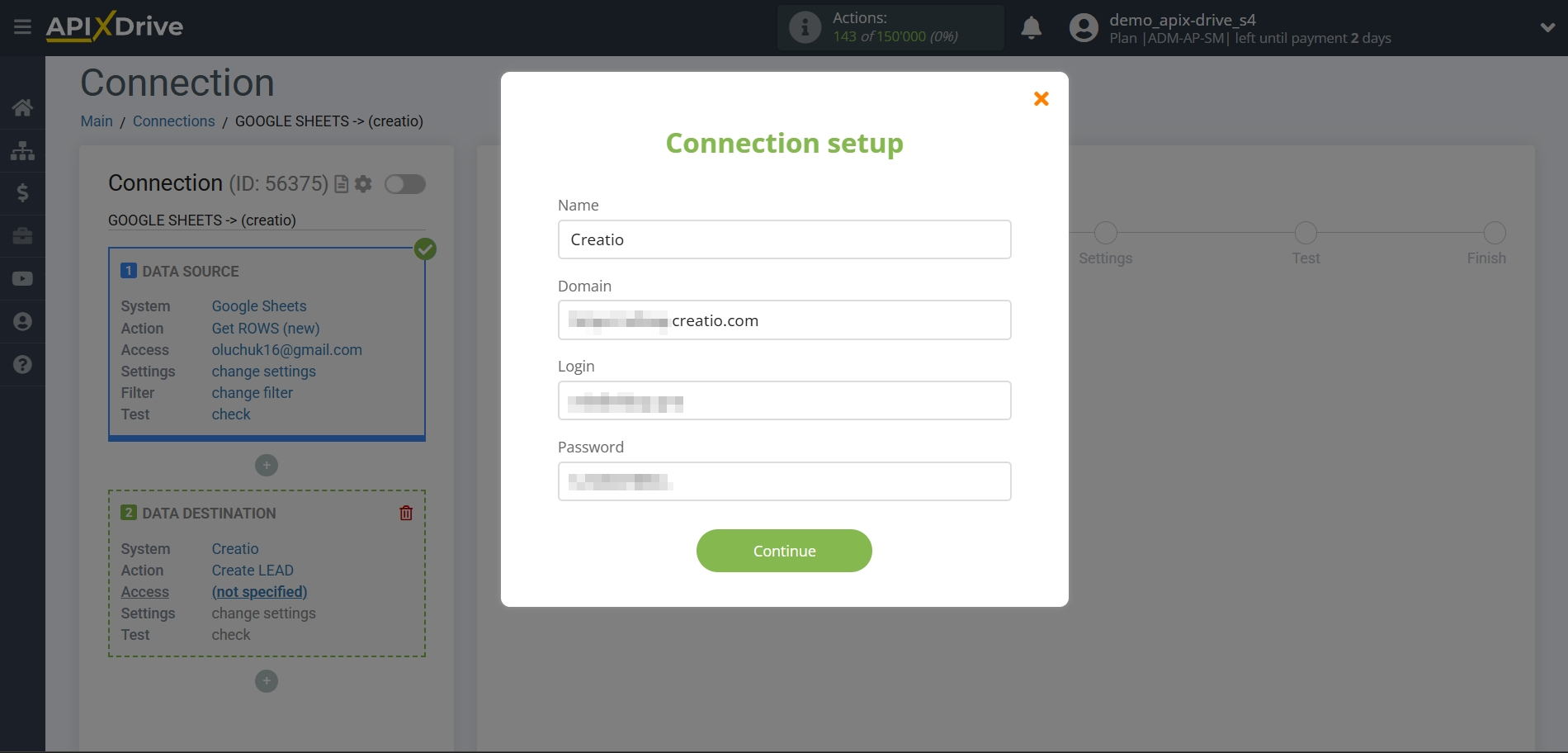This screenshot has height=753, width=1568.
Task: Expand the account dropdown chevron
Action: tap(1547, 28)
